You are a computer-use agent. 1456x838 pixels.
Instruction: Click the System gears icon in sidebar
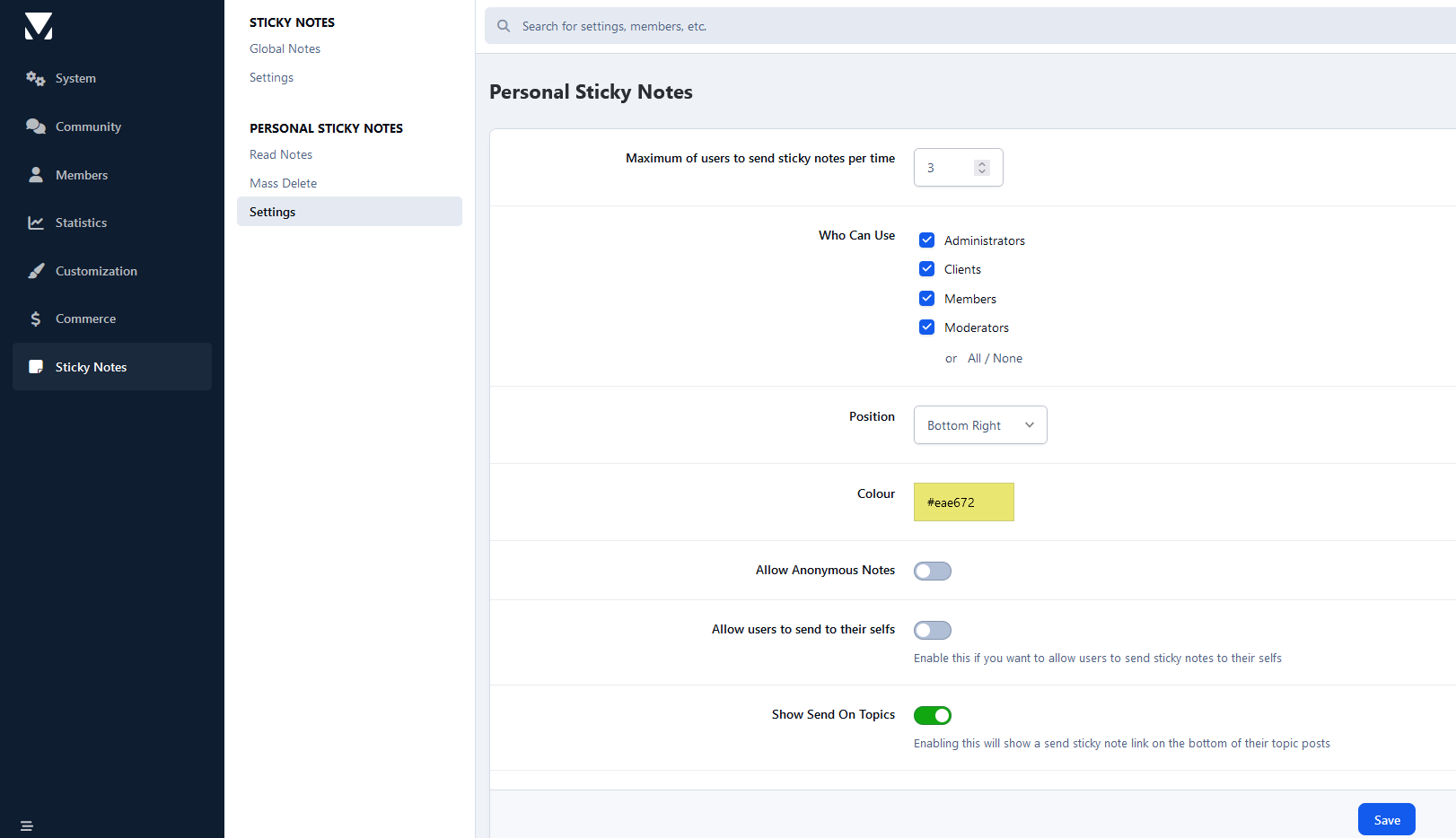35,79
